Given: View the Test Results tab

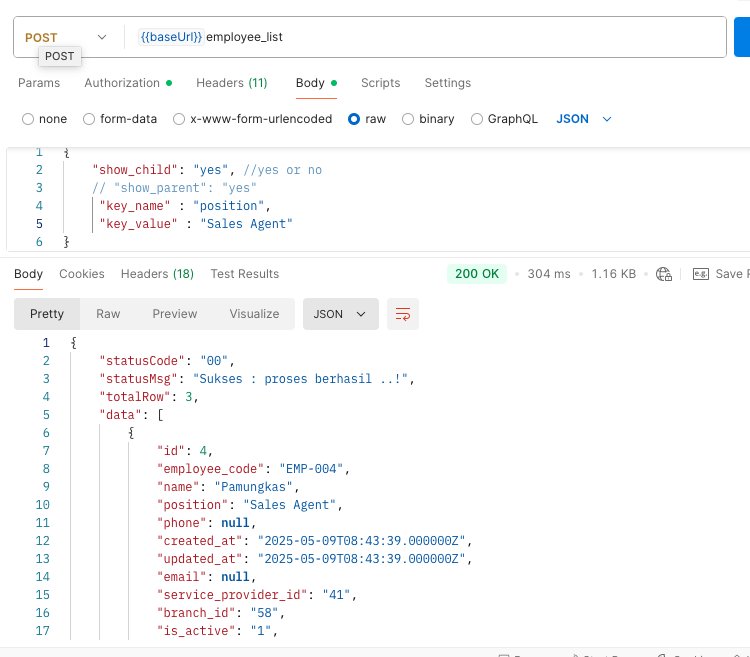Looking at the screenshot, I should (244, 274).
